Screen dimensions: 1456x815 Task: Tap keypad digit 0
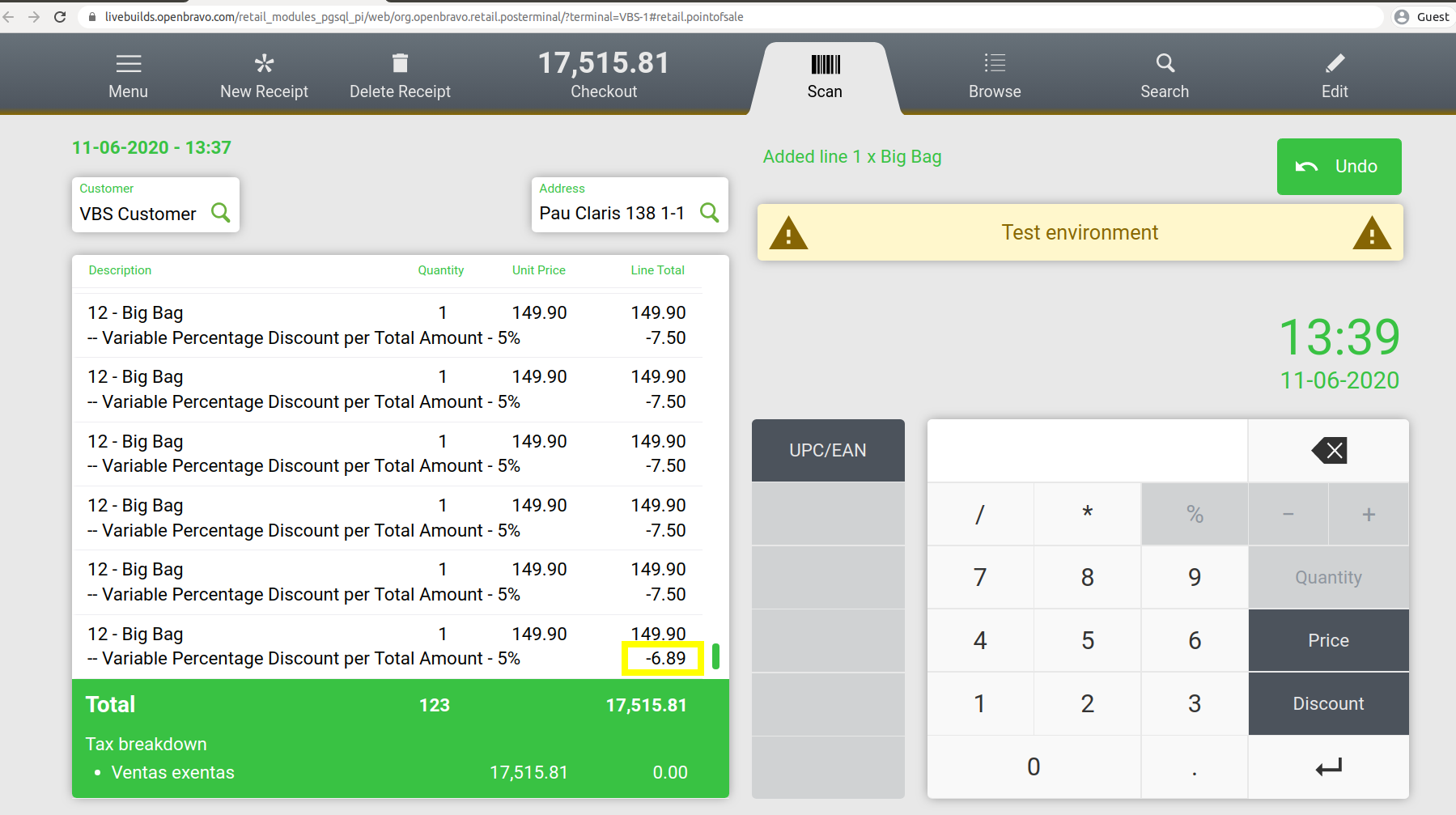pos(1034,766)
